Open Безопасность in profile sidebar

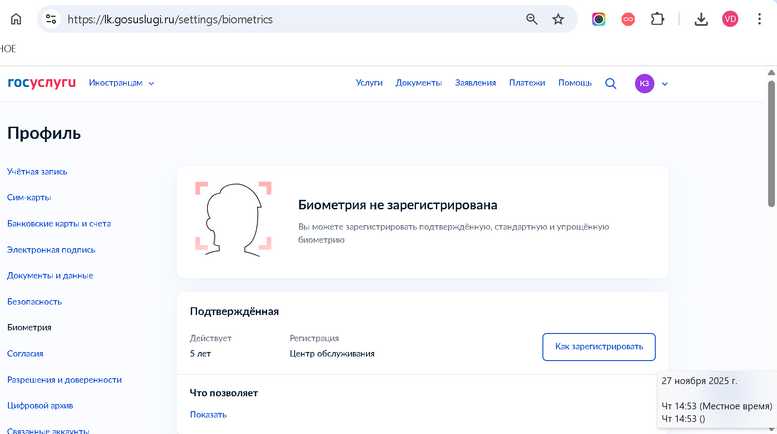34,301
